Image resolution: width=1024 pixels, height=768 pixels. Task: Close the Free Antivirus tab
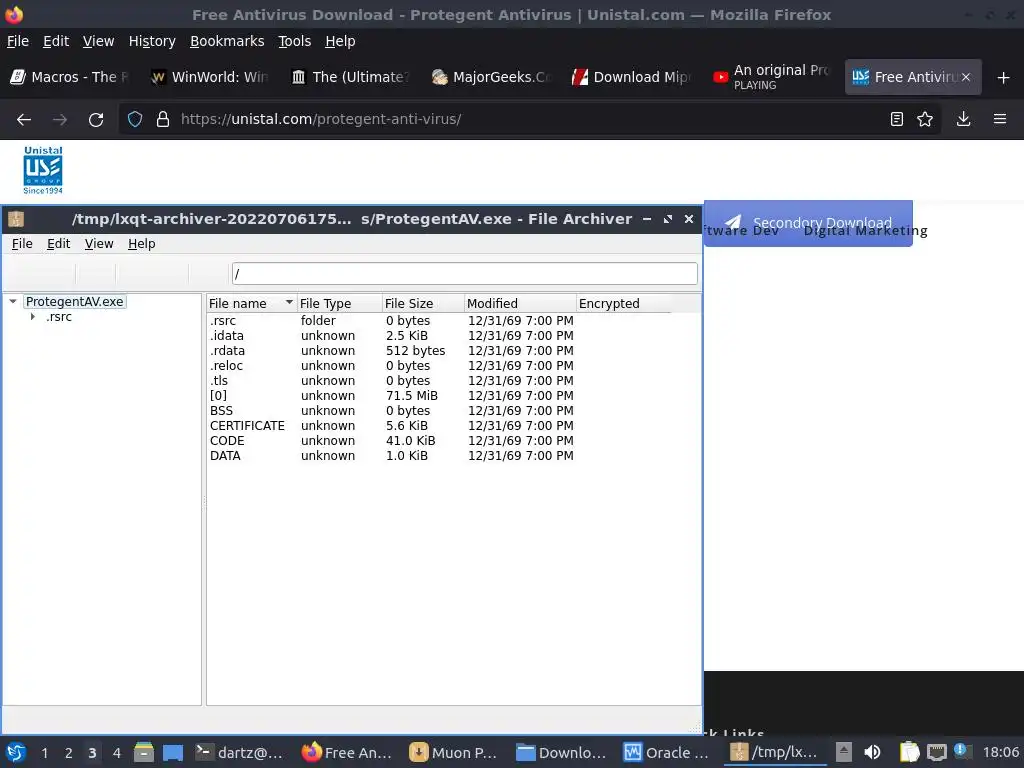[x=966, y=77]
